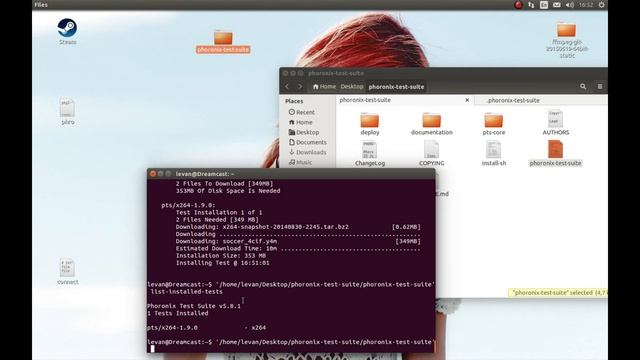
Task: Select the pts-core folder
Action: pyautogui.click(x=493, y=124)
